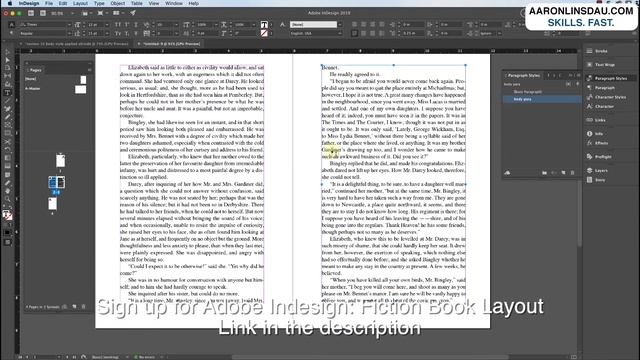Toggle Superscript formatting
This screenshot has width=640, height=360.
click(x=127, y=25)
